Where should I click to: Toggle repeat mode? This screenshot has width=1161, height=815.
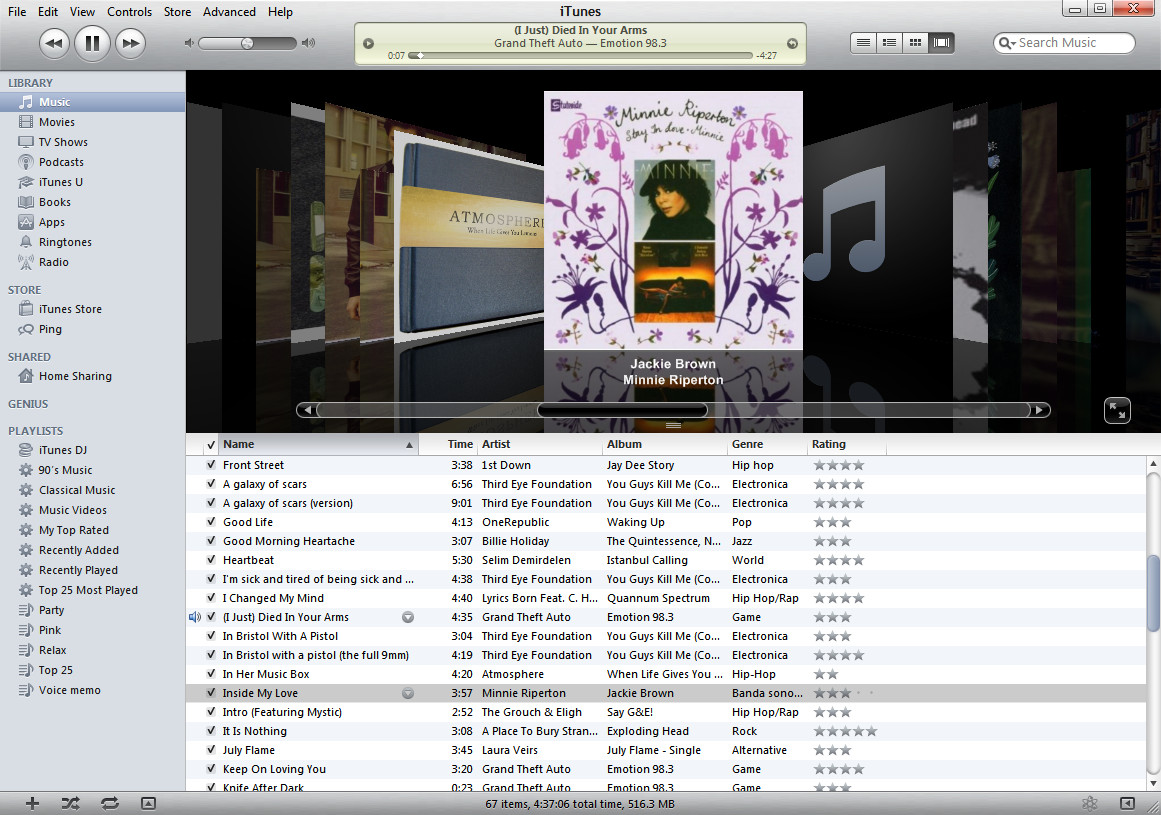(x=110, y=802)
